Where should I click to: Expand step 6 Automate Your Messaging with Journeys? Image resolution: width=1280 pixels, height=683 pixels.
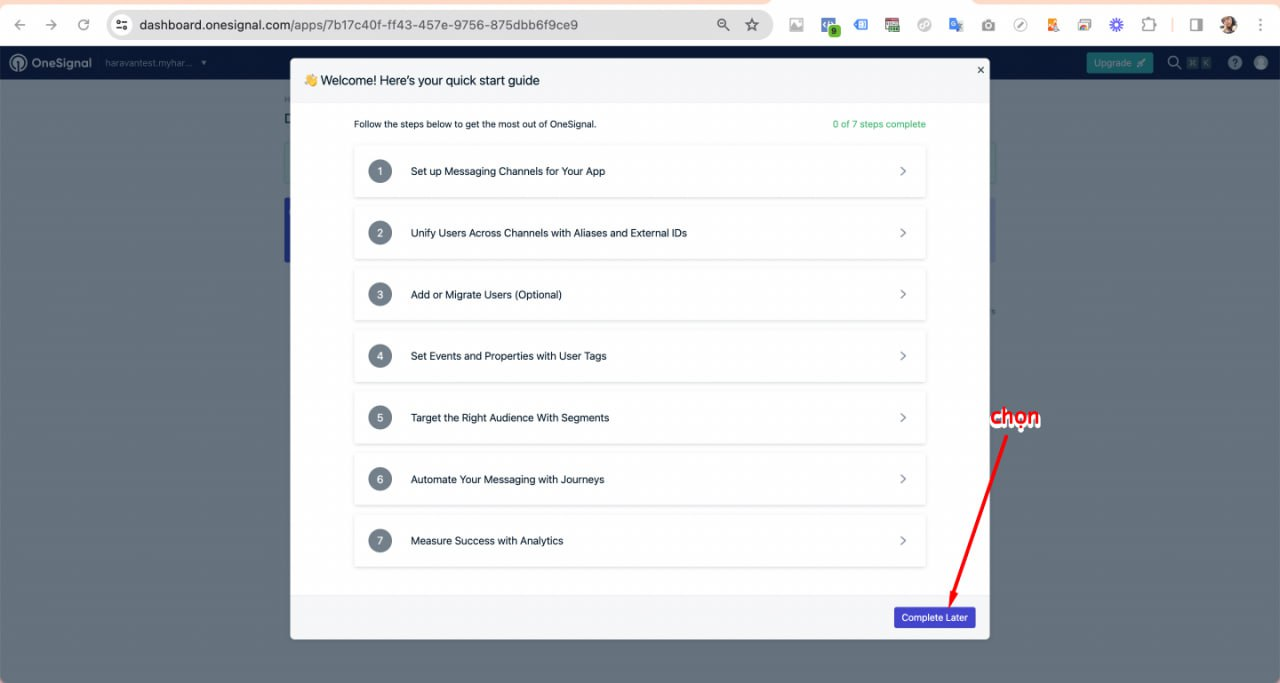pyautogui.click(x=639, y=479)
